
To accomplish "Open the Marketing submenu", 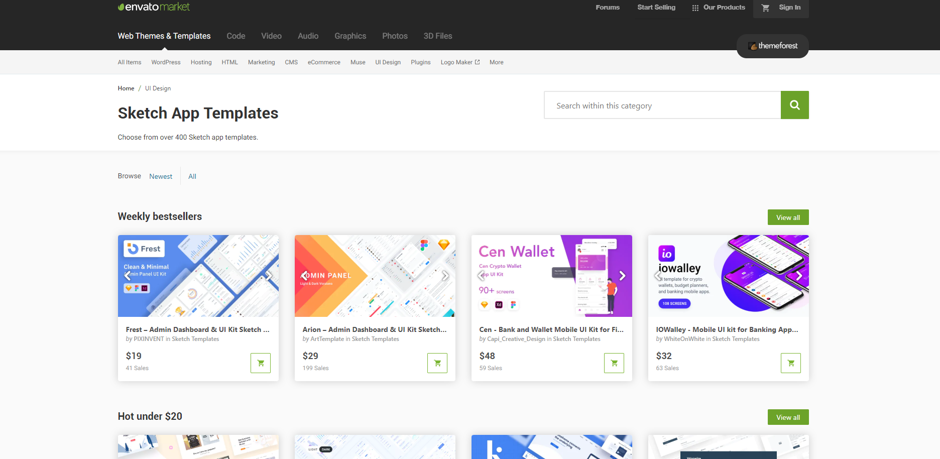I will (x=261, y=62).
